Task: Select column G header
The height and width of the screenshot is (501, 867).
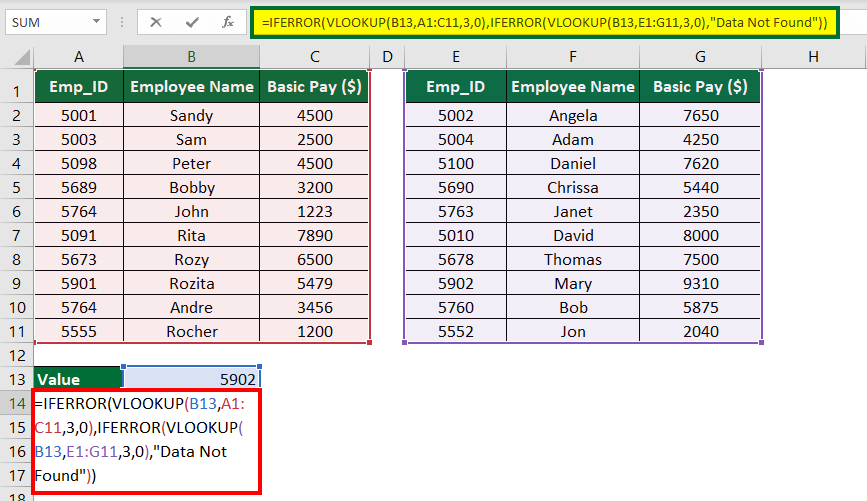Action: [700, 56]
